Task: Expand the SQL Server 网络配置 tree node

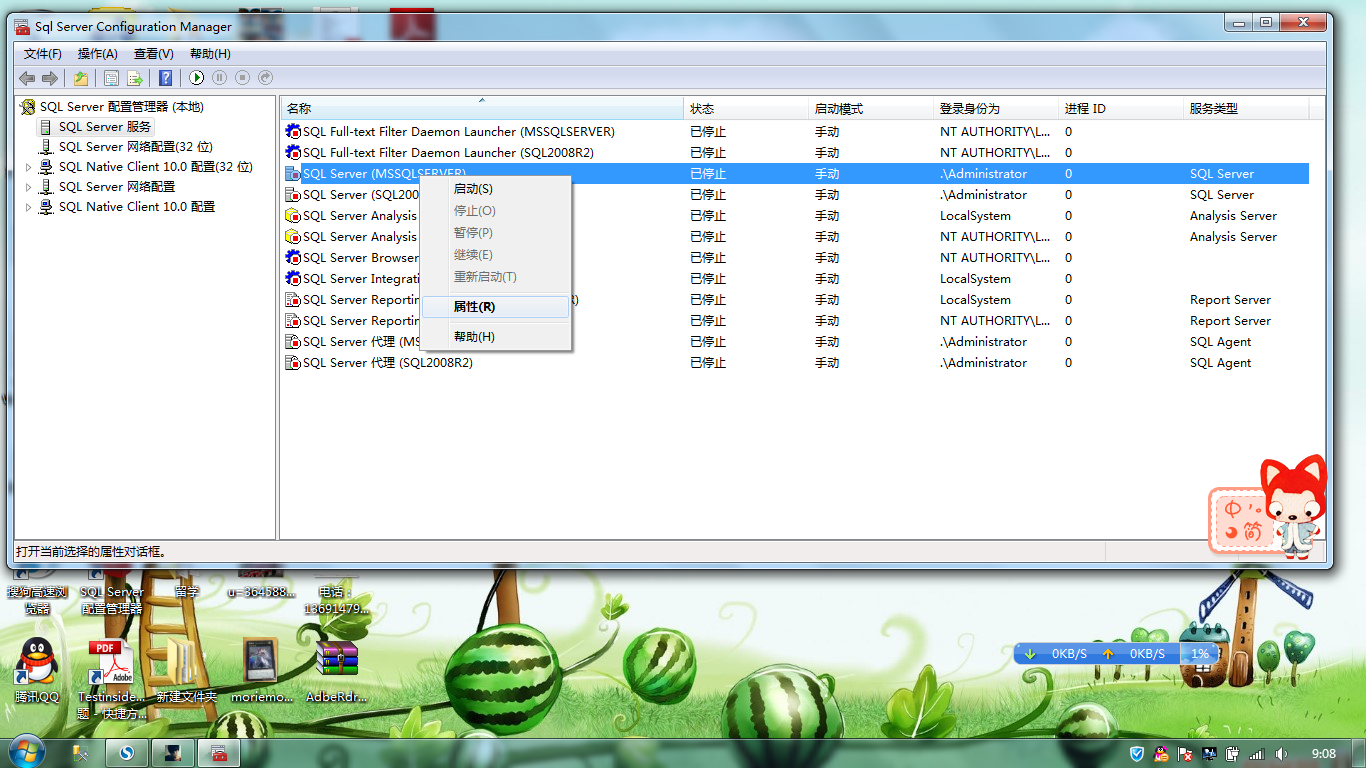Action: click(28, 187)
